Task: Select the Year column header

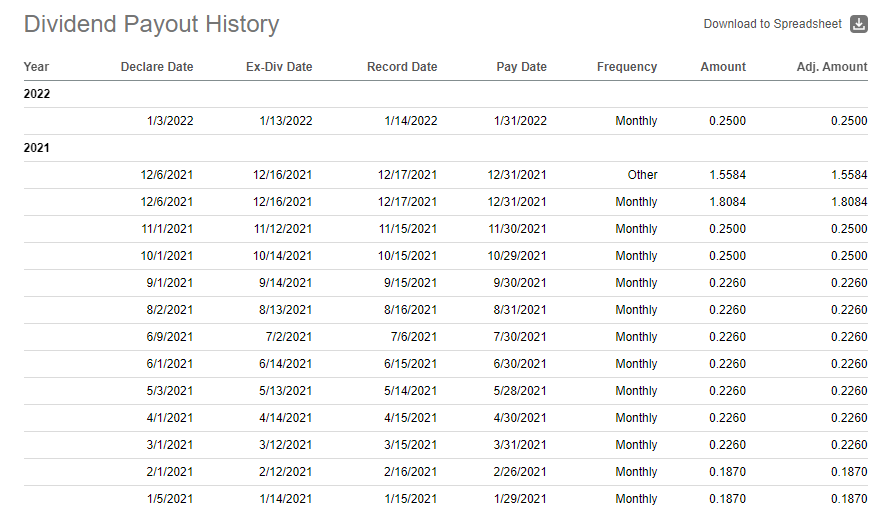Action: [x=36, y=67]
